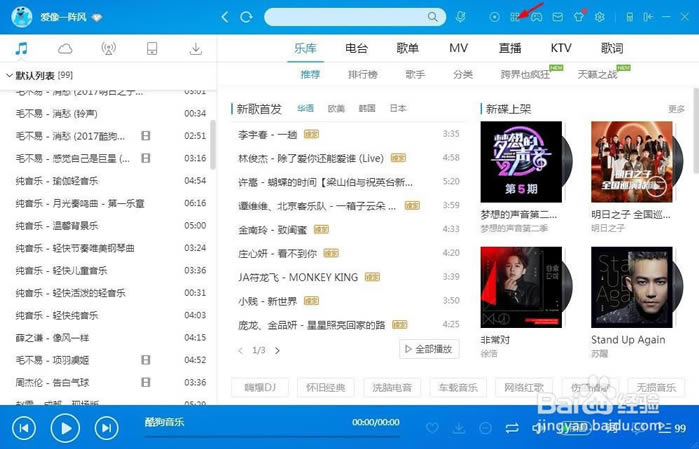Go to previous page of 新歌首发

coord(241,350)
